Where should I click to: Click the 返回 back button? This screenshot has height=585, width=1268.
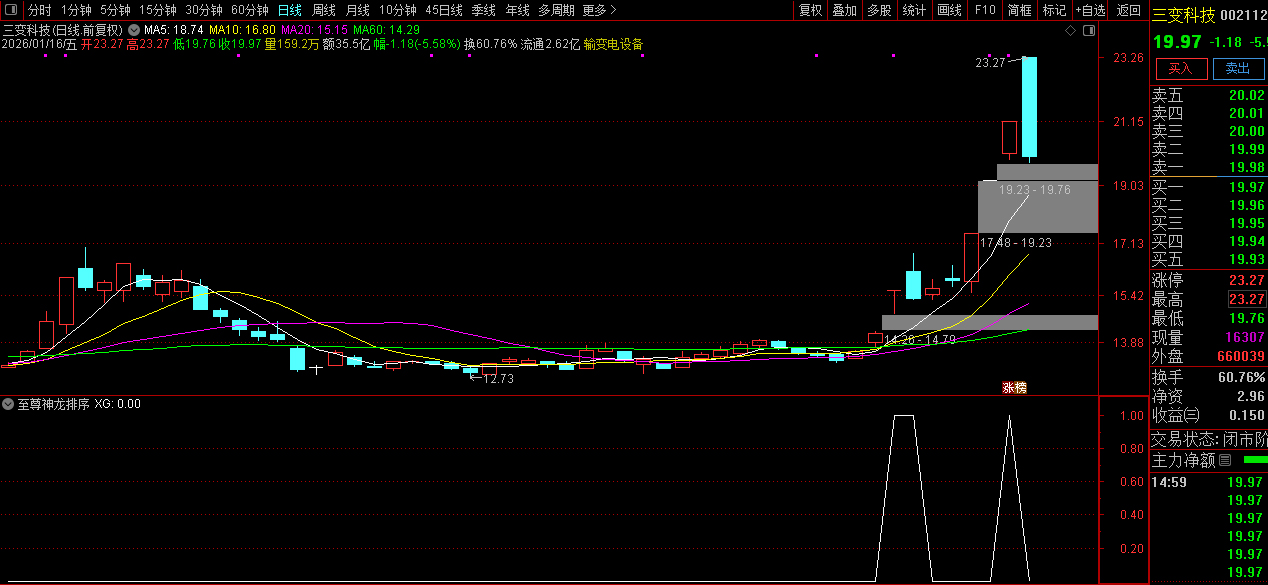pos(1129,10)
